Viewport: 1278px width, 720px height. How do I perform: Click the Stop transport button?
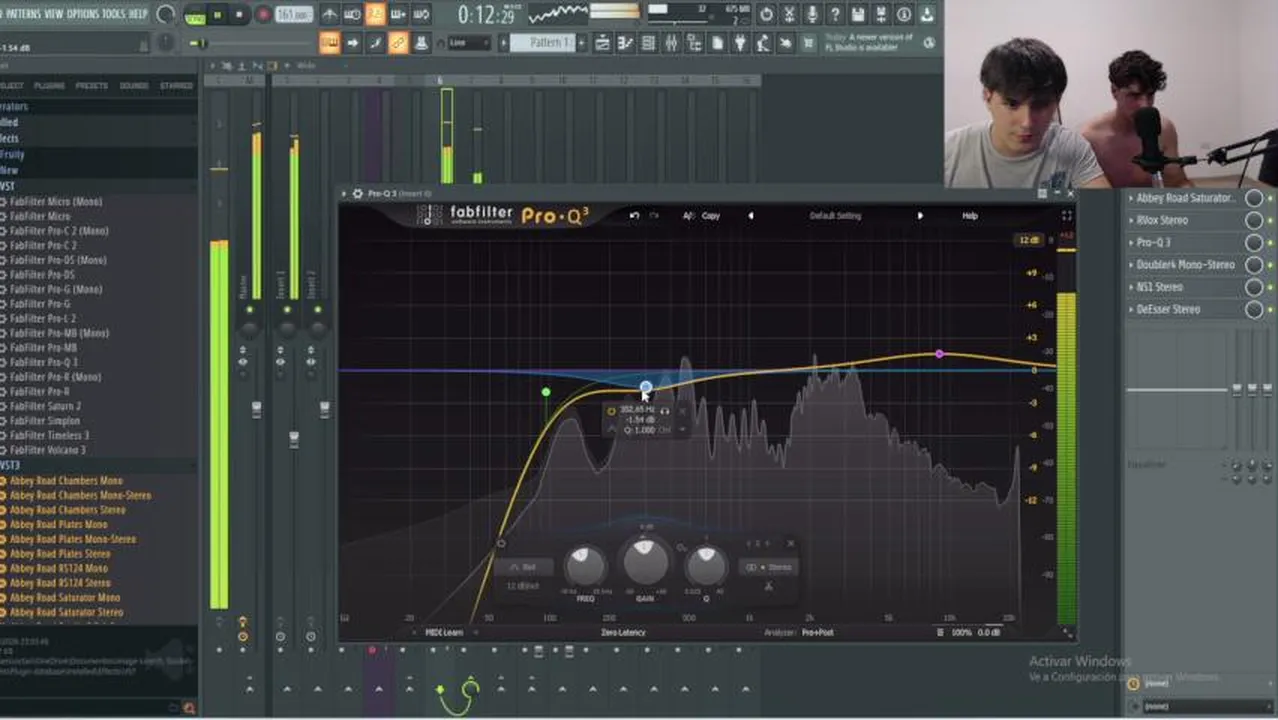point(239,15)
